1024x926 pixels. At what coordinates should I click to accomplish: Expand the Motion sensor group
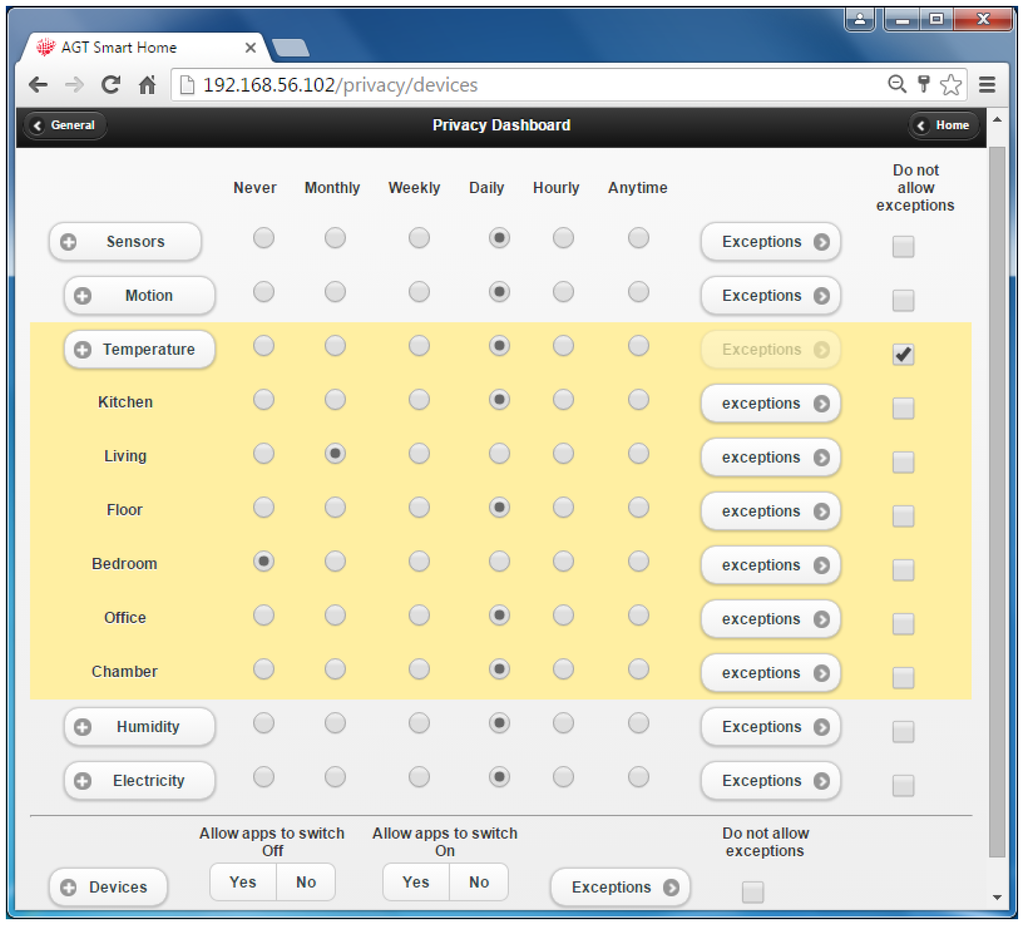coord(140,296)
